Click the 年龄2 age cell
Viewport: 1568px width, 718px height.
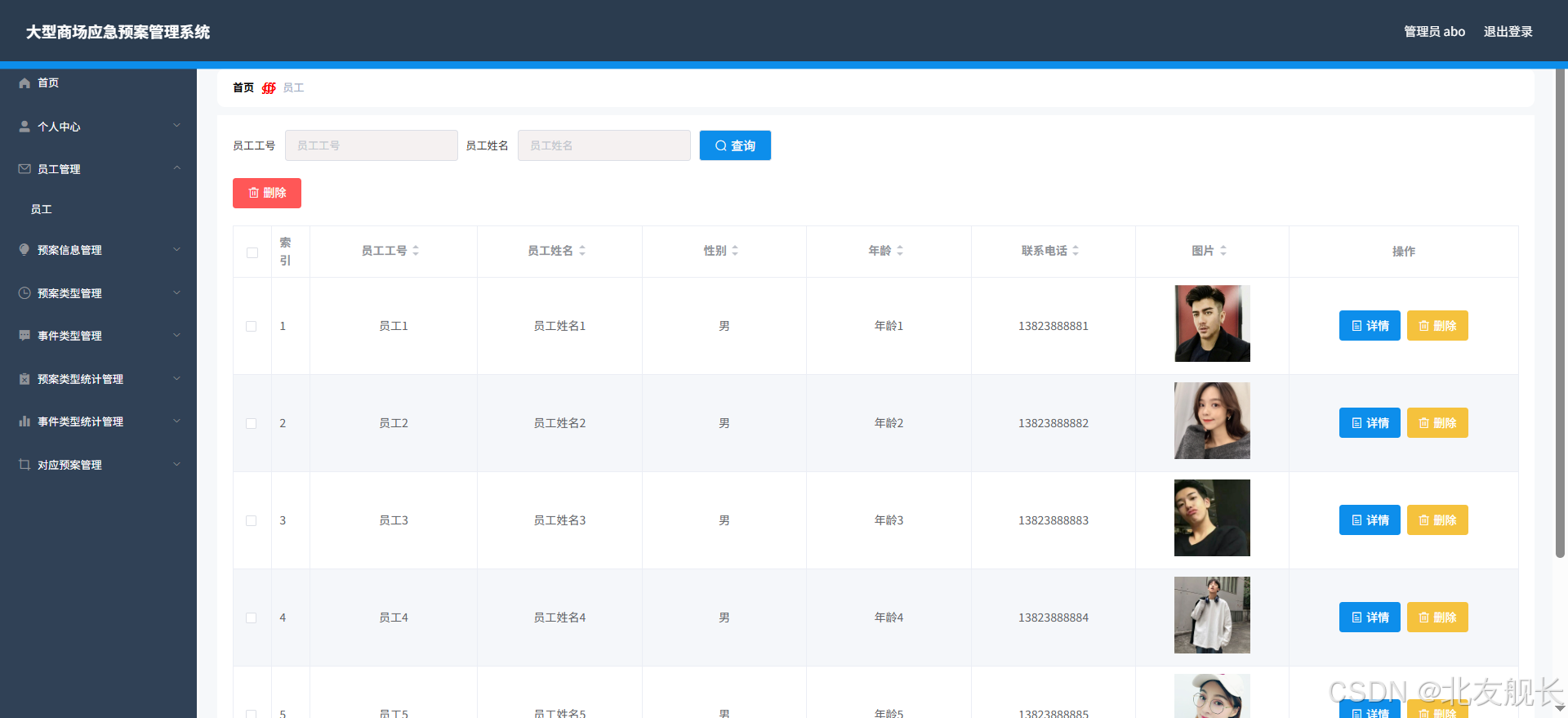point(889,423)
